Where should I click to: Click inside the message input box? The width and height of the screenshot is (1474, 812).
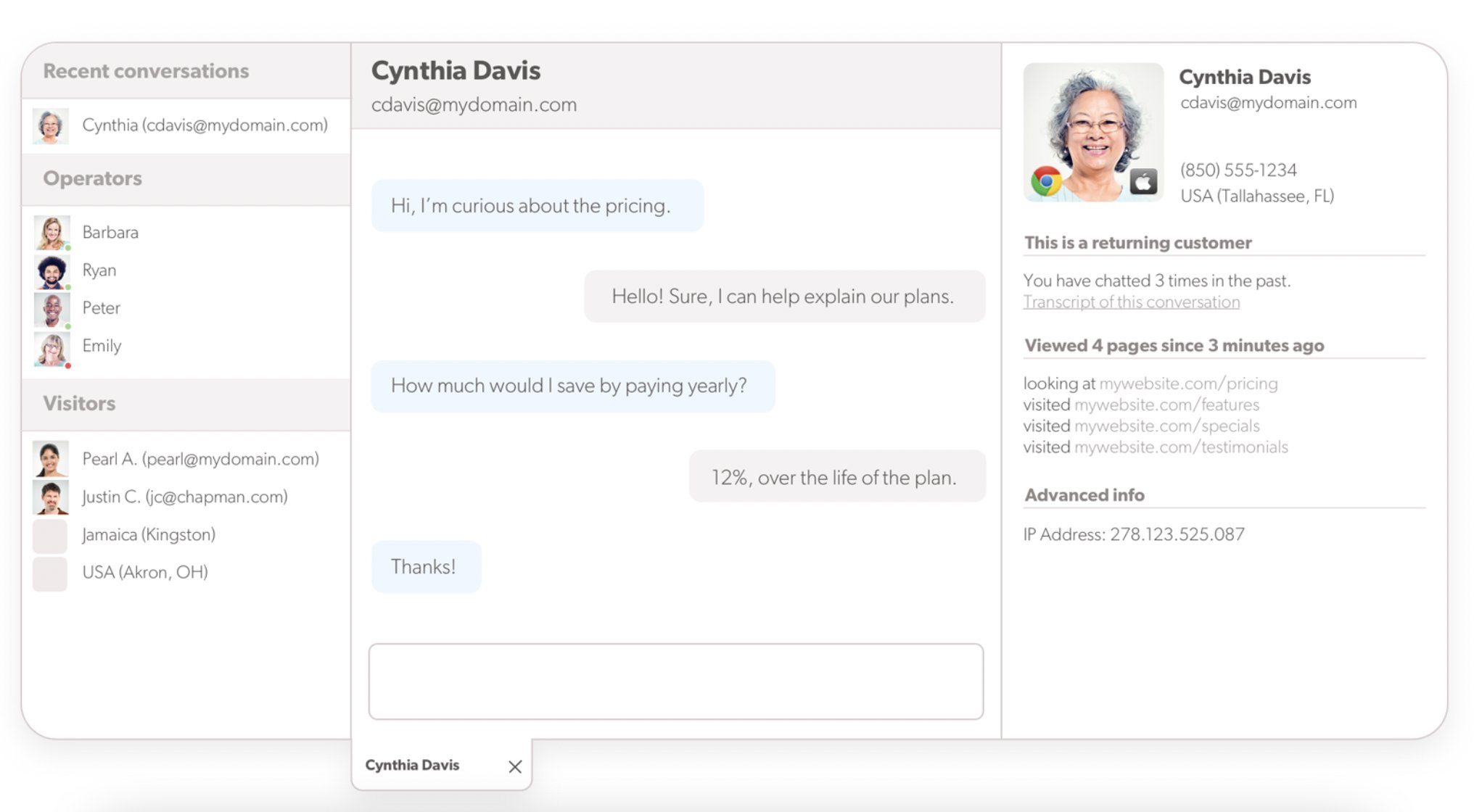pos(677,681)
